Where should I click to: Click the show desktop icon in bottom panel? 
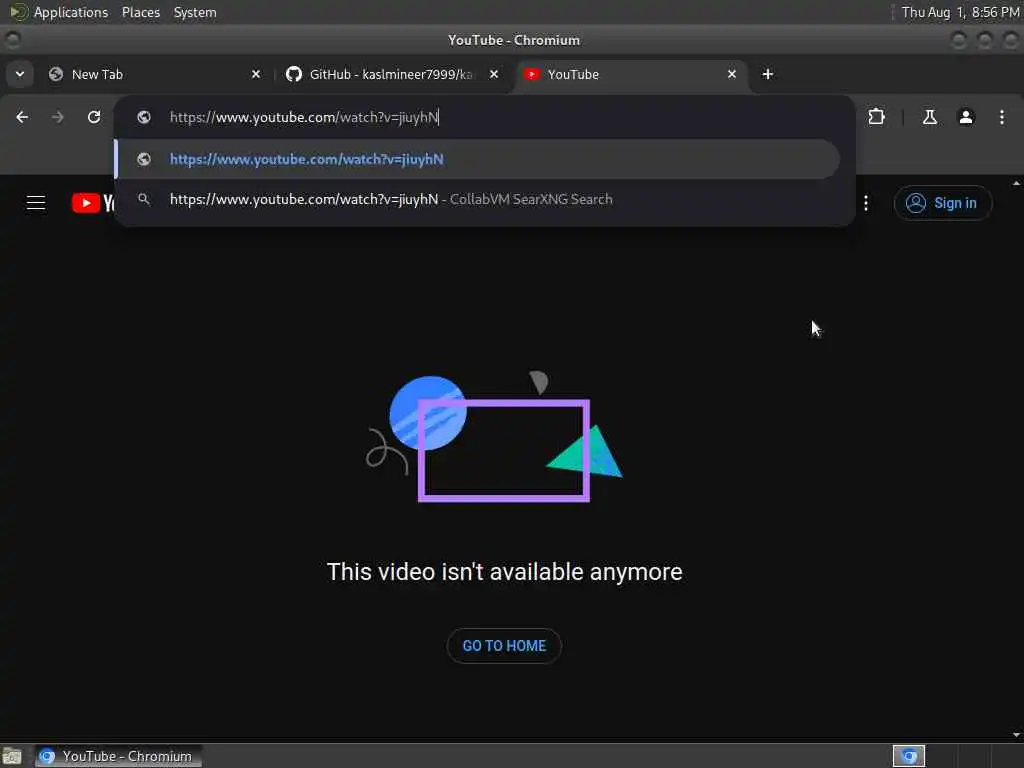coord(12,756)
